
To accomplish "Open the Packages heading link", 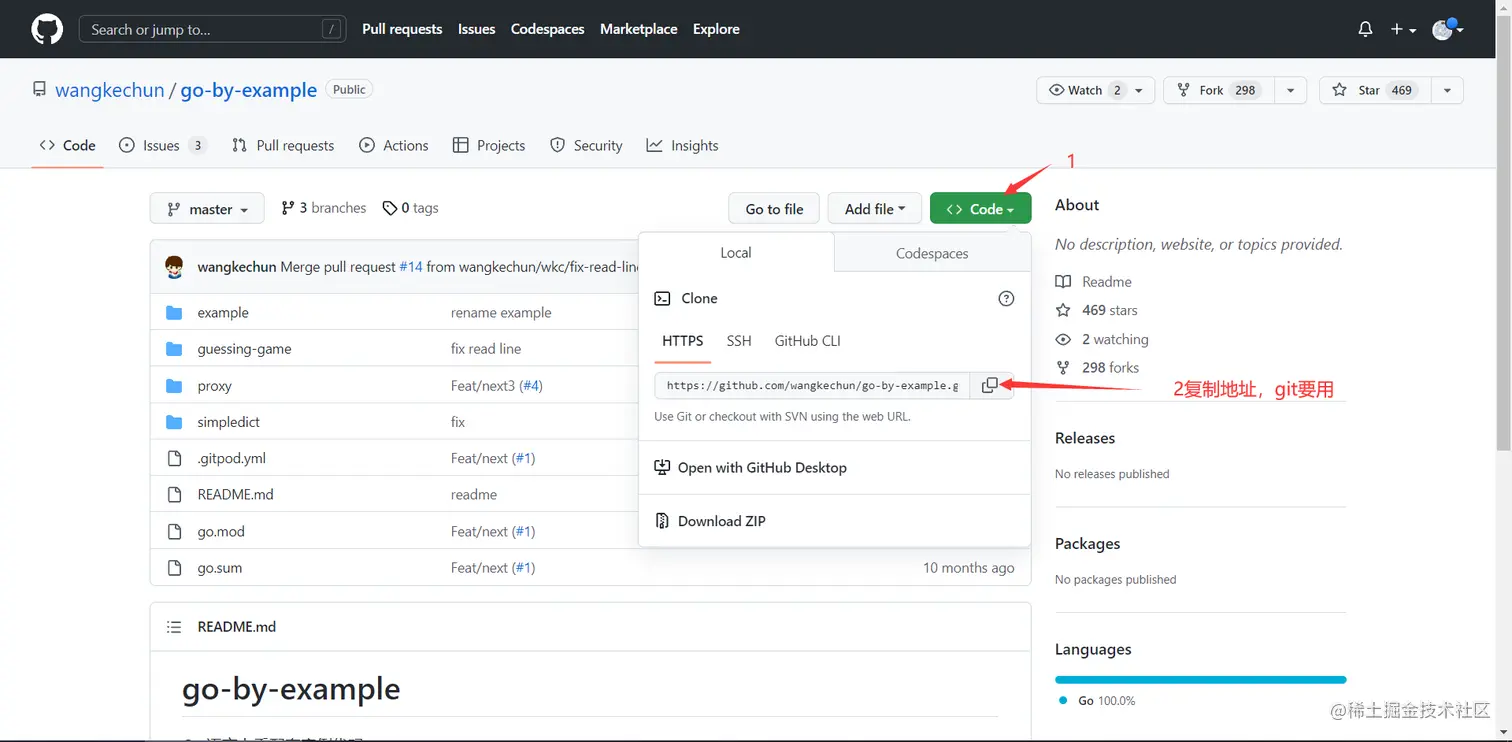I will click(1088, 544).
